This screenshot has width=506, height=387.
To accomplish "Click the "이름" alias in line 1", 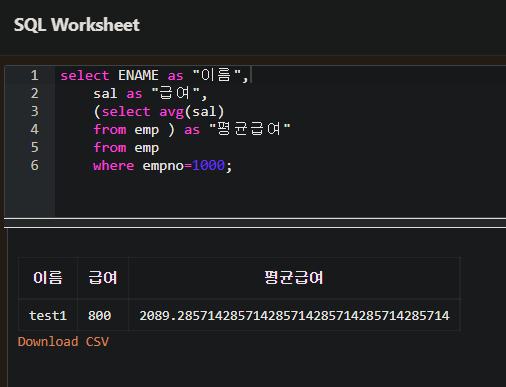I will [x=217, y=75].
